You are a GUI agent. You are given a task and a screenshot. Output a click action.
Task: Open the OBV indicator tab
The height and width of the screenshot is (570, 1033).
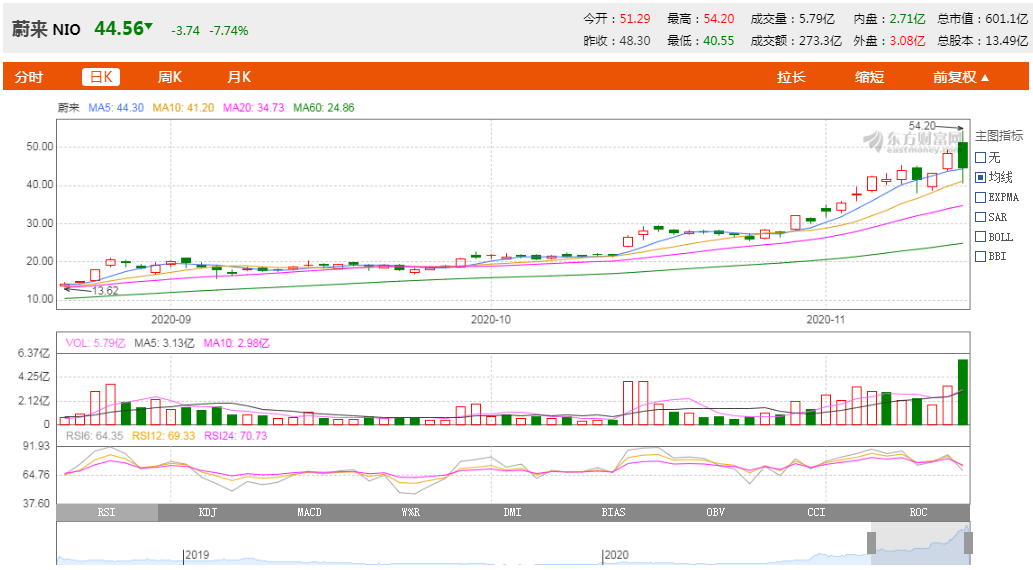pyautogui.click(x=715, y=513)
